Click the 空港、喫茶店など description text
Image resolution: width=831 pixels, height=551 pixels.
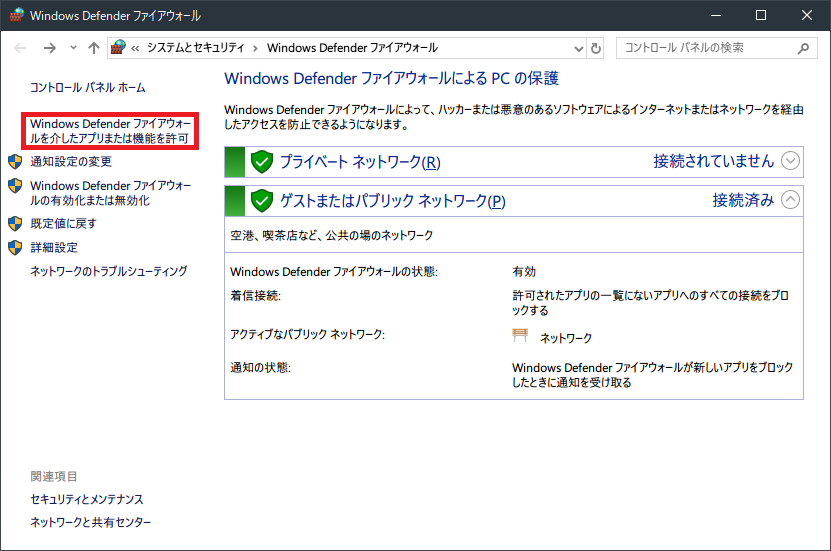(332, 235)
